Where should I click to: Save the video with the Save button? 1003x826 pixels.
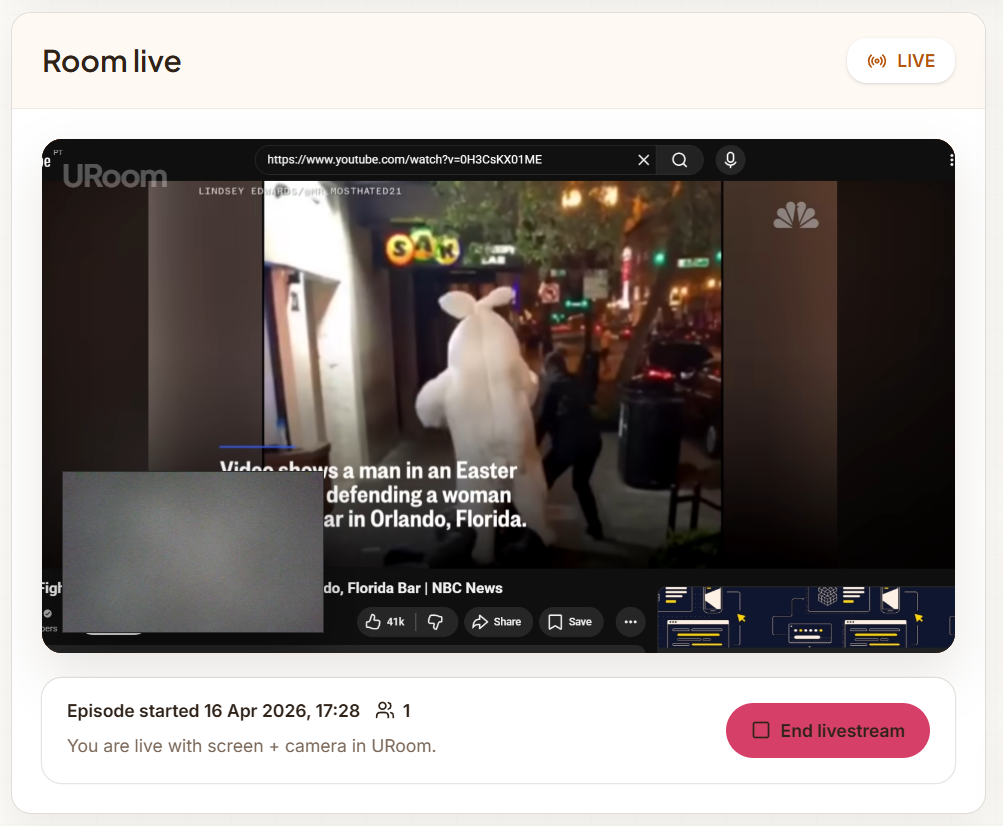[571, 621]
